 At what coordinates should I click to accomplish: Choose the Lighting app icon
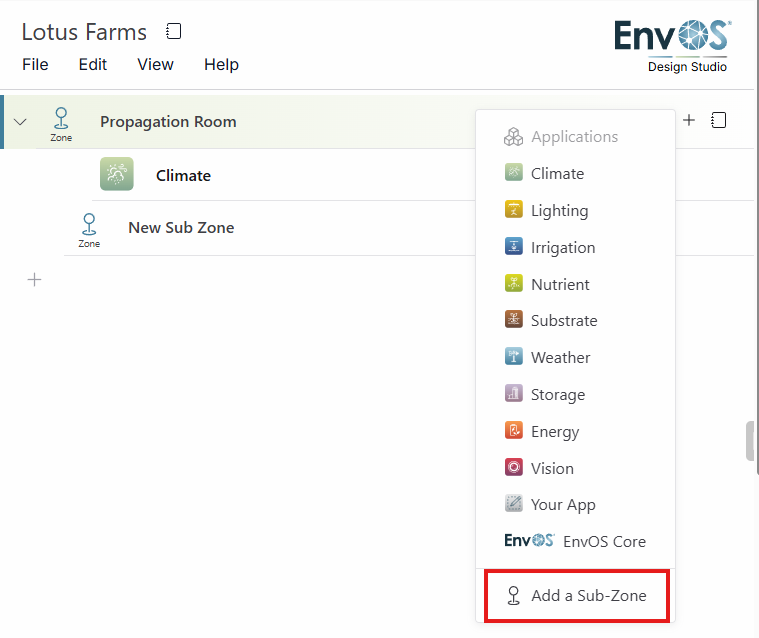(x=514, y=210)
